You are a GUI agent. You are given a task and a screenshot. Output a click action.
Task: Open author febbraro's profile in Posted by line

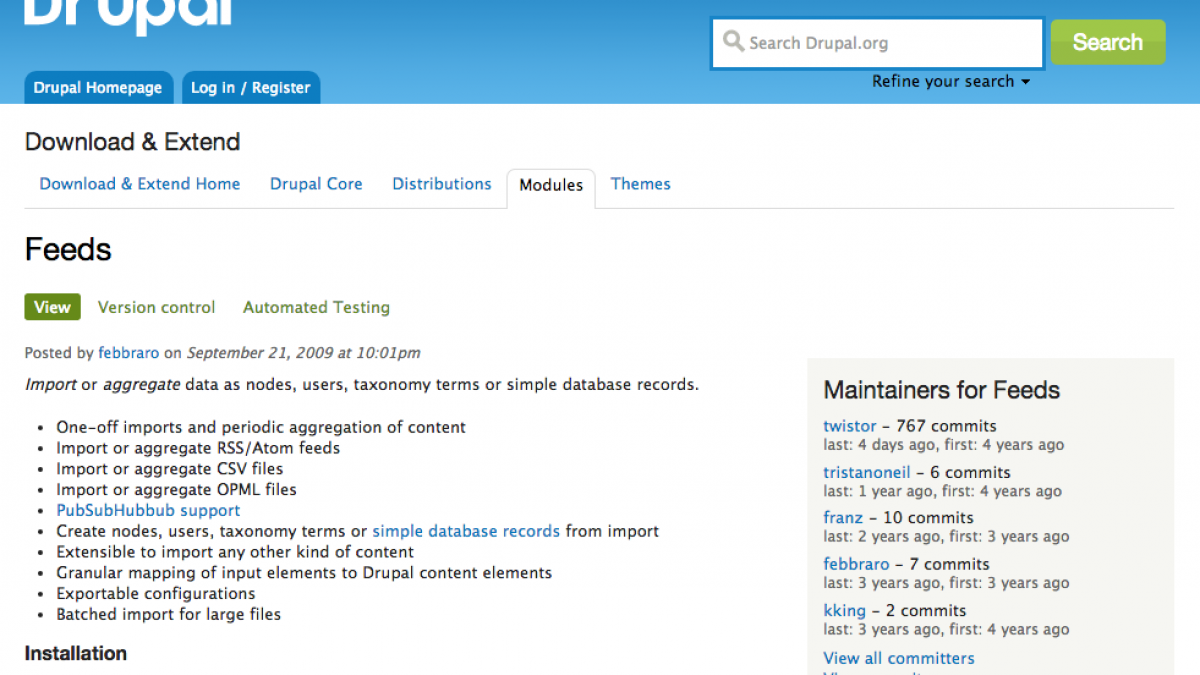pyautogui.click(x=129, y=352)
